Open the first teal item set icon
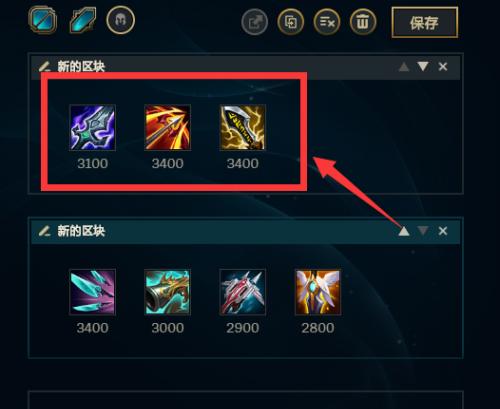 click(42, 20)
